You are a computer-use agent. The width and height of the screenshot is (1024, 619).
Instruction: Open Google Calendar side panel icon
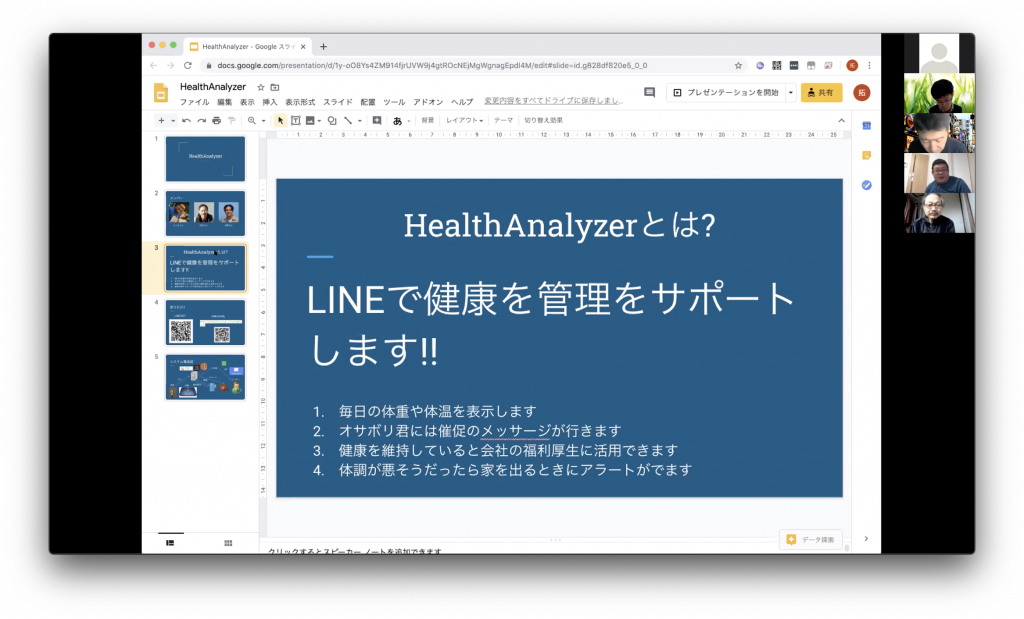(867, 125)
